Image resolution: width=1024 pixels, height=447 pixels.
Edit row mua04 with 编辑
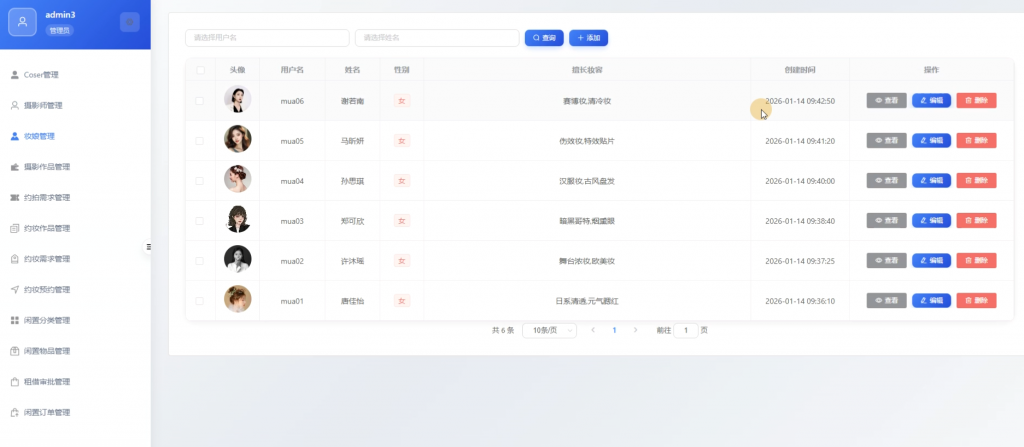[931, 180]
